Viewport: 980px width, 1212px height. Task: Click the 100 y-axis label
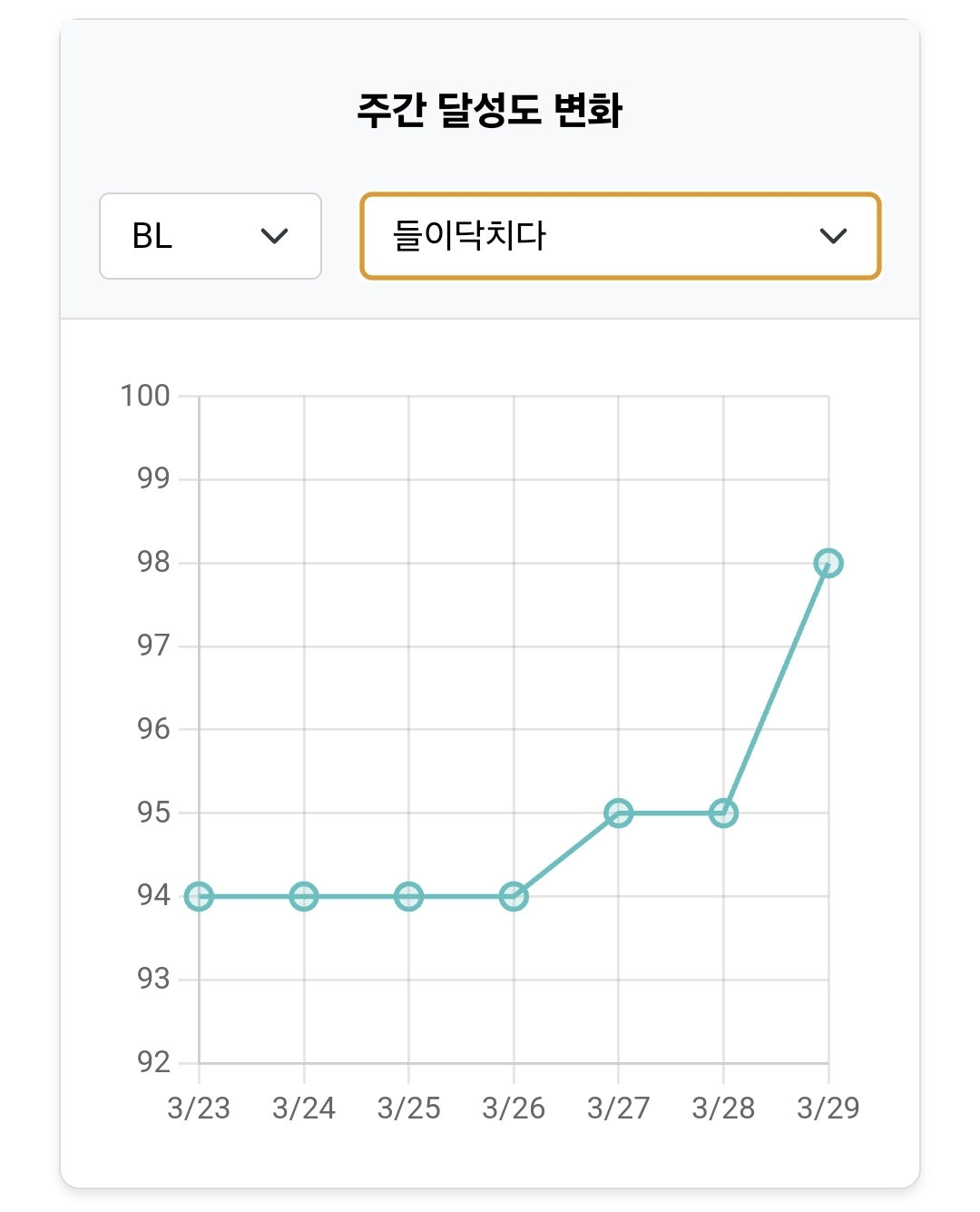(145, 396)
